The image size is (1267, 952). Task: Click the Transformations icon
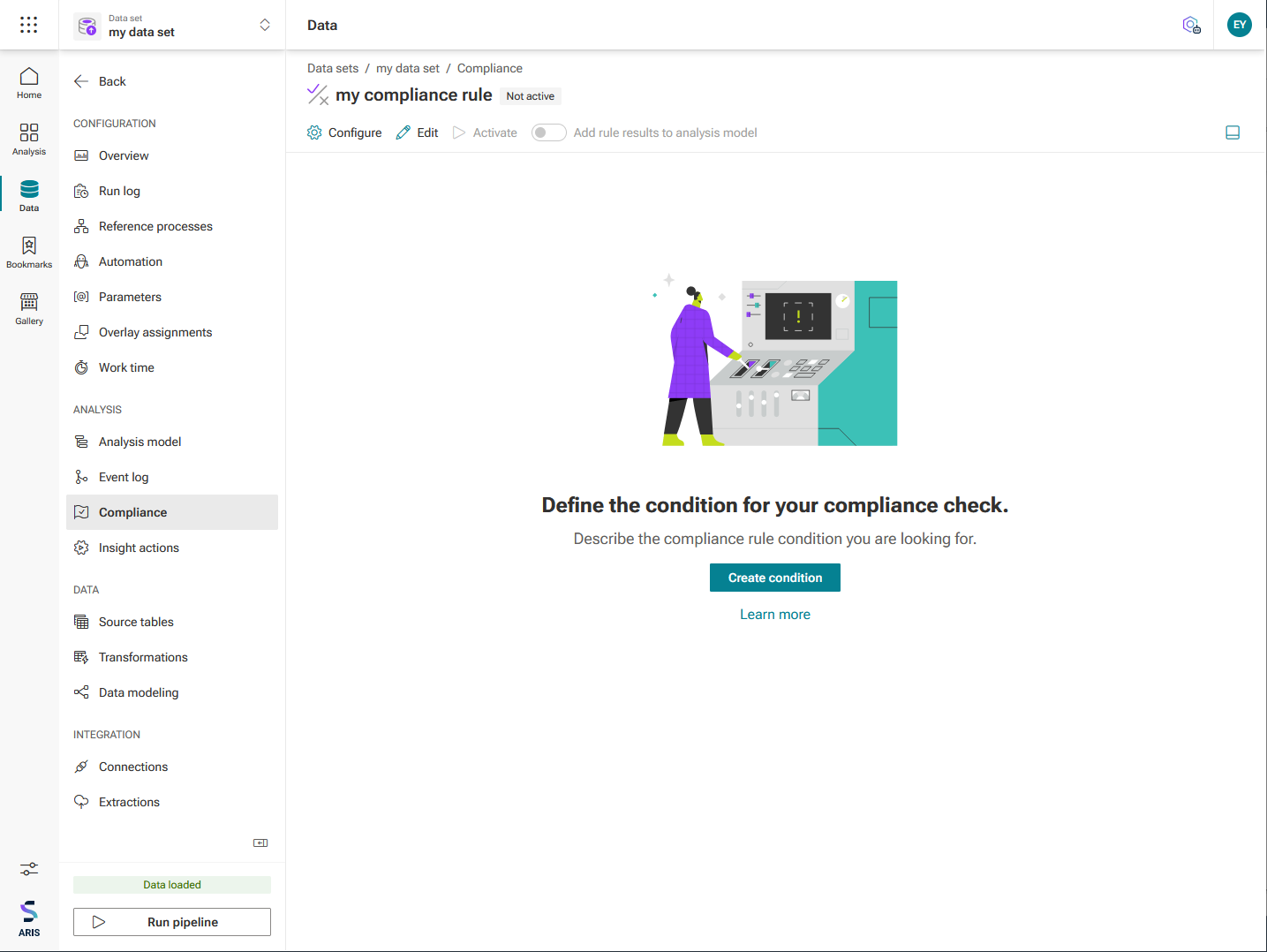point(81,657)
